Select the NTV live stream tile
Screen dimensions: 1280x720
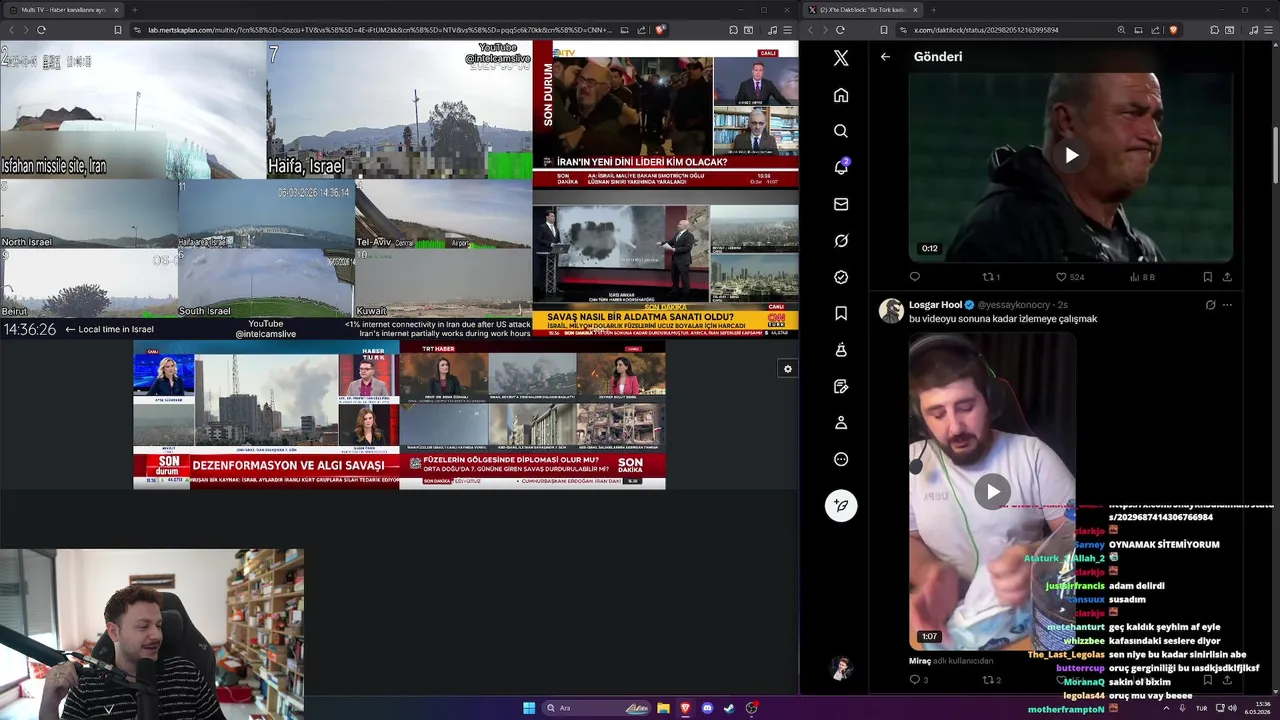pyautogui.click(x=665, y=114)
